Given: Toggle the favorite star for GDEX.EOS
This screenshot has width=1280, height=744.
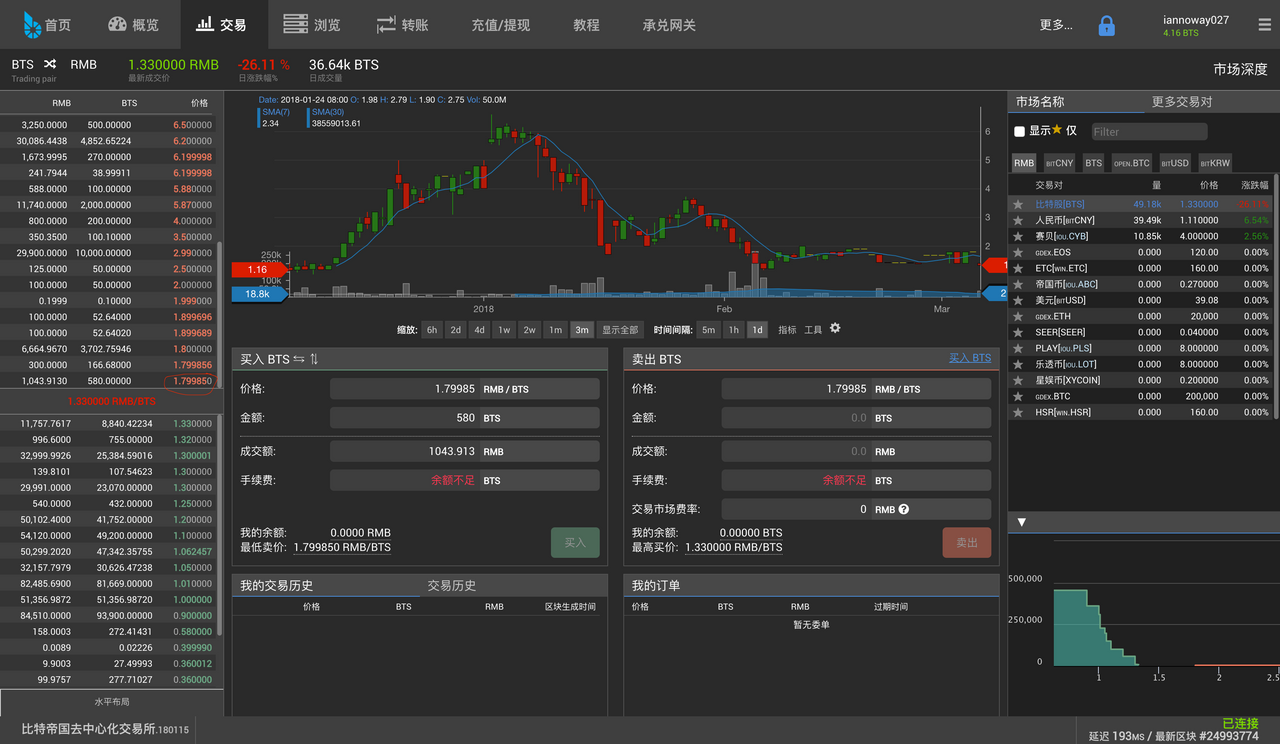Looking at the screenshot, I should pos(1016,252).
